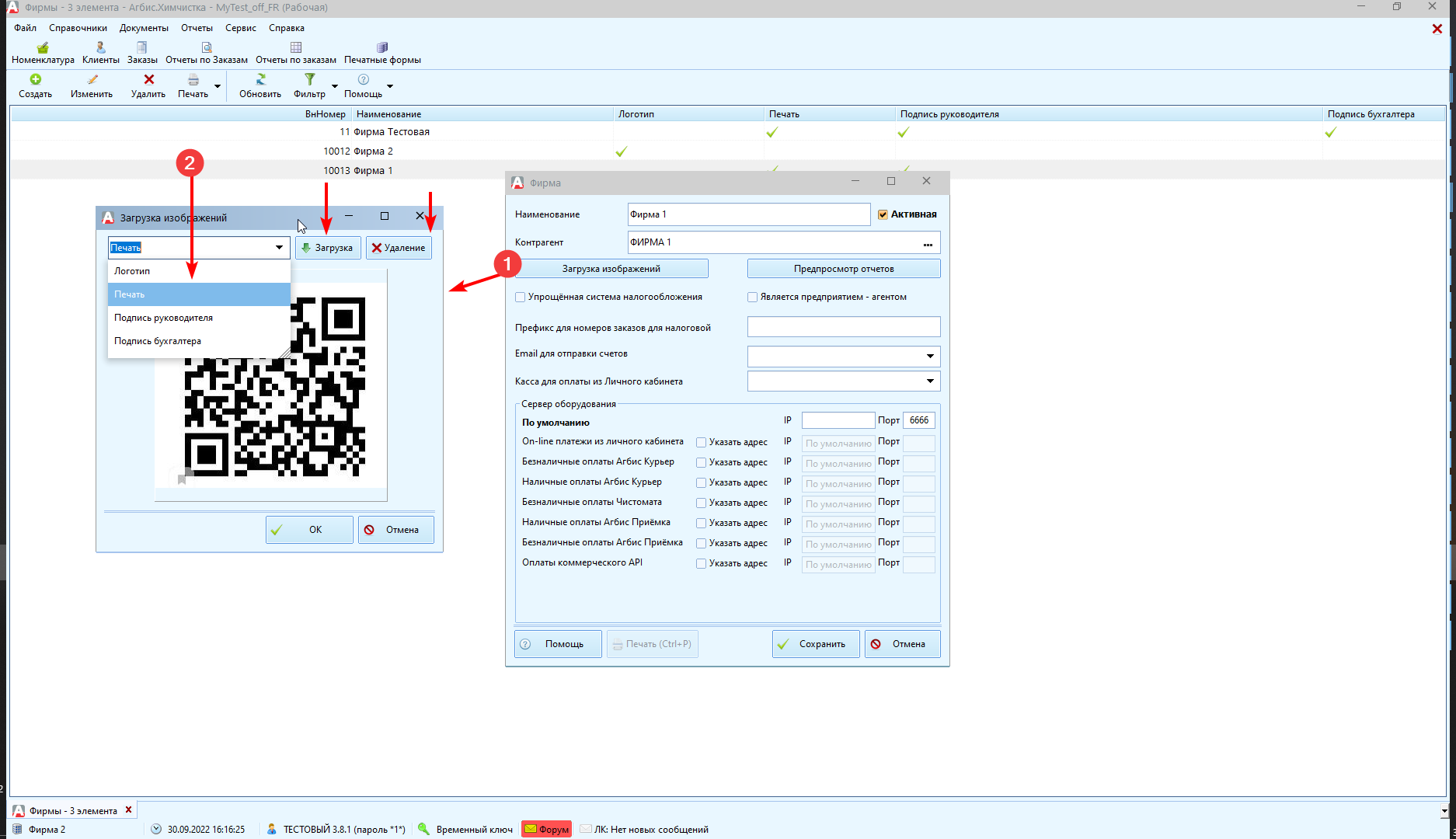Open the Заказы toolbar icon

click(x=142, y=47)
